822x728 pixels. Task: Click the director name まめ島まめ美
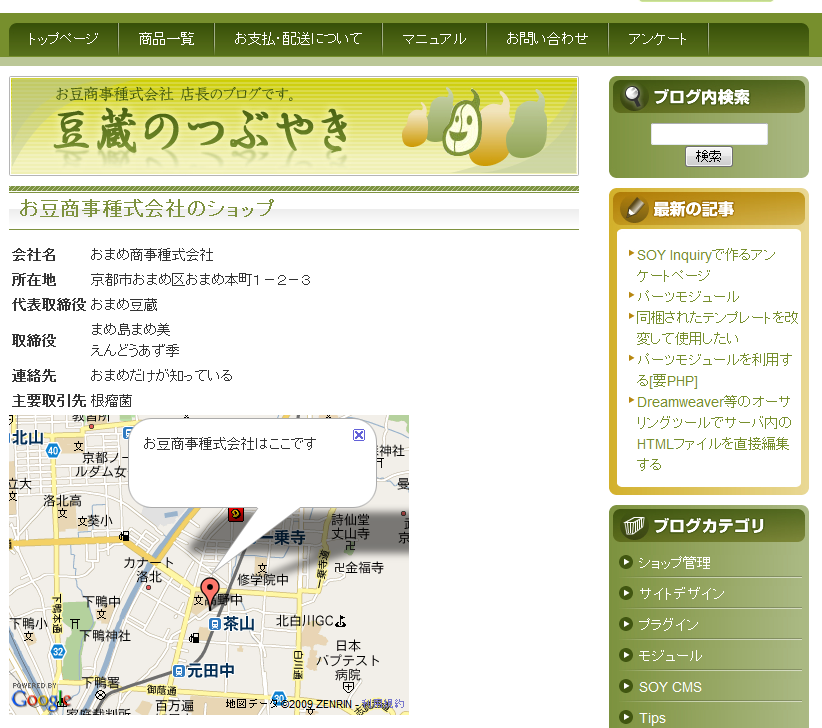[x=131, y=330]
